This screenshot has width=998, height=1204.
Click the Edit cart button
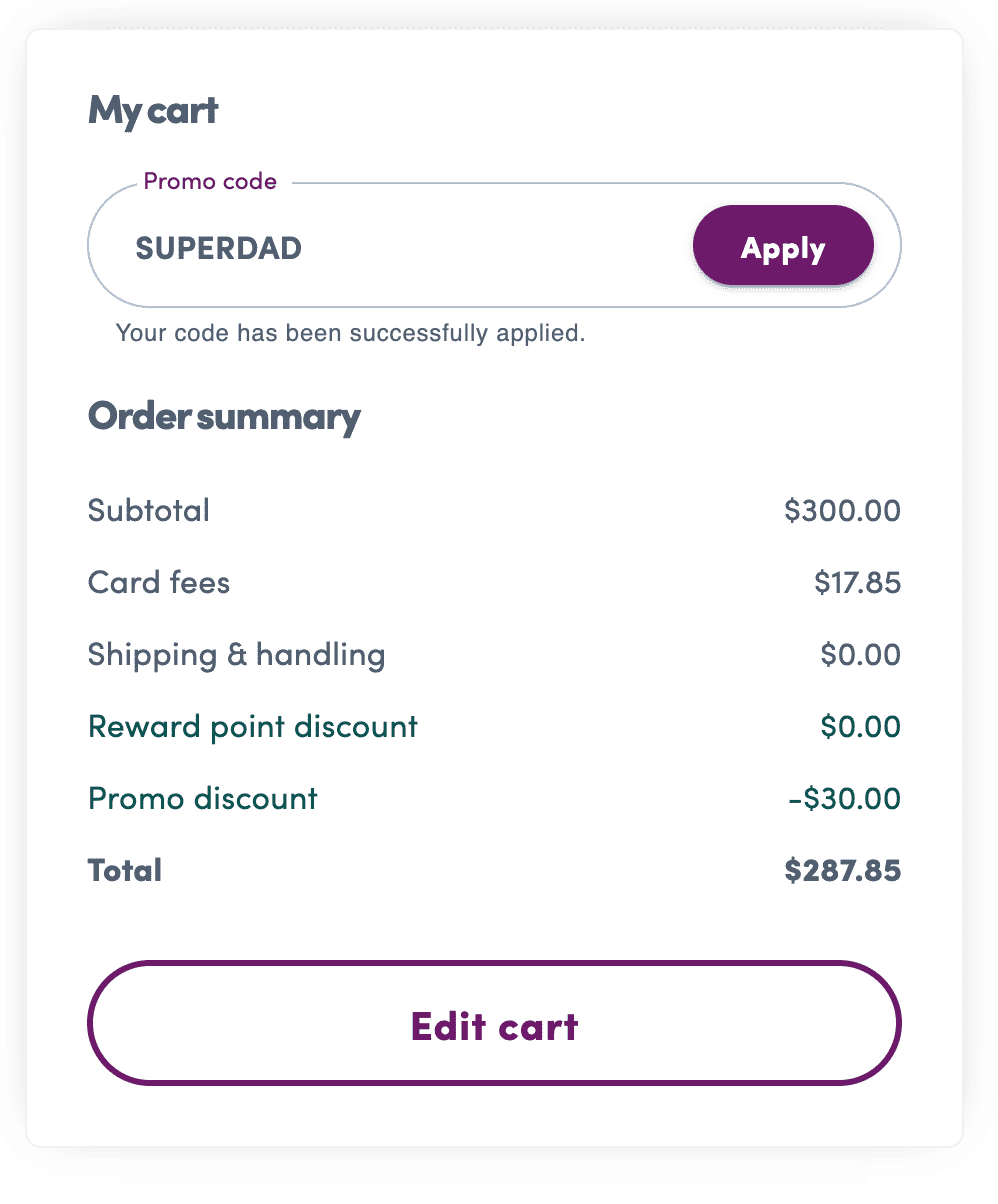point(495,1024)
